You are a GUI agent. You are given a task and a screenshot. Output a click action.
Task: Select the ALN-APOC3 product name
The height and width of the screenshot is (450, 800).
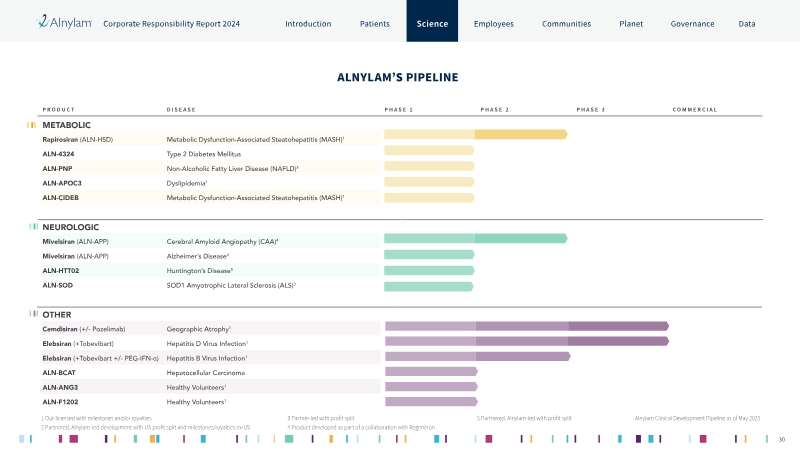pyautogui.click(x=62, y=183)
